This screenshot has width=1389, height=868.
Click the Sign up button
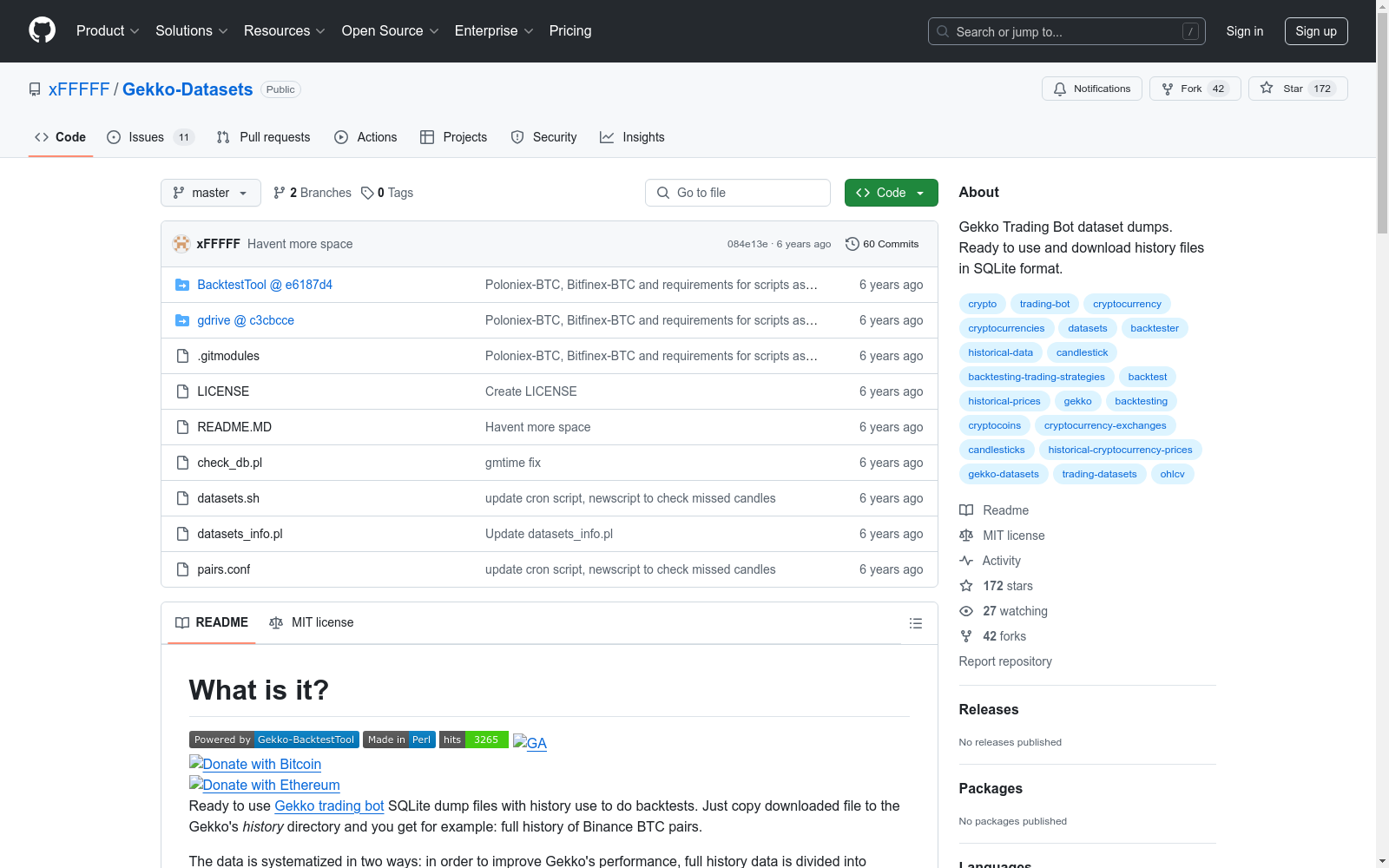point(1316,31)
